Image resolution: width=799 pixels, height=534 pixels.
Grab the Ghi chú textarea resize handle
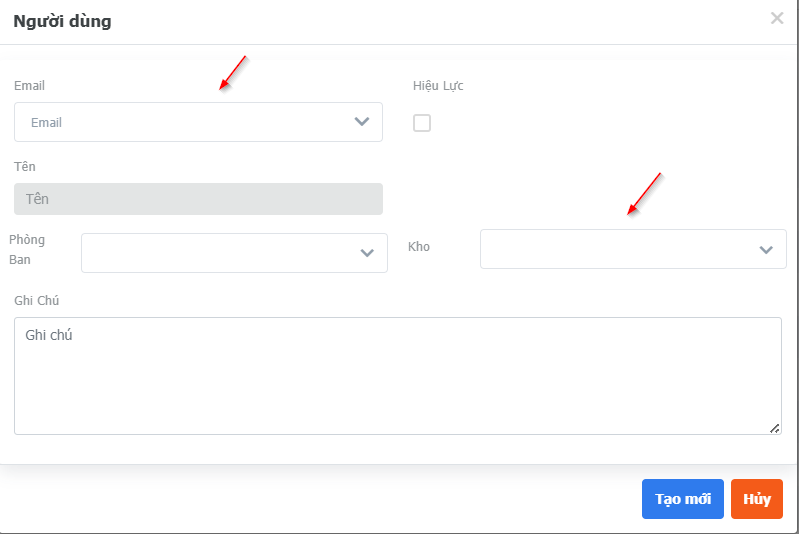tap(775, 428)
